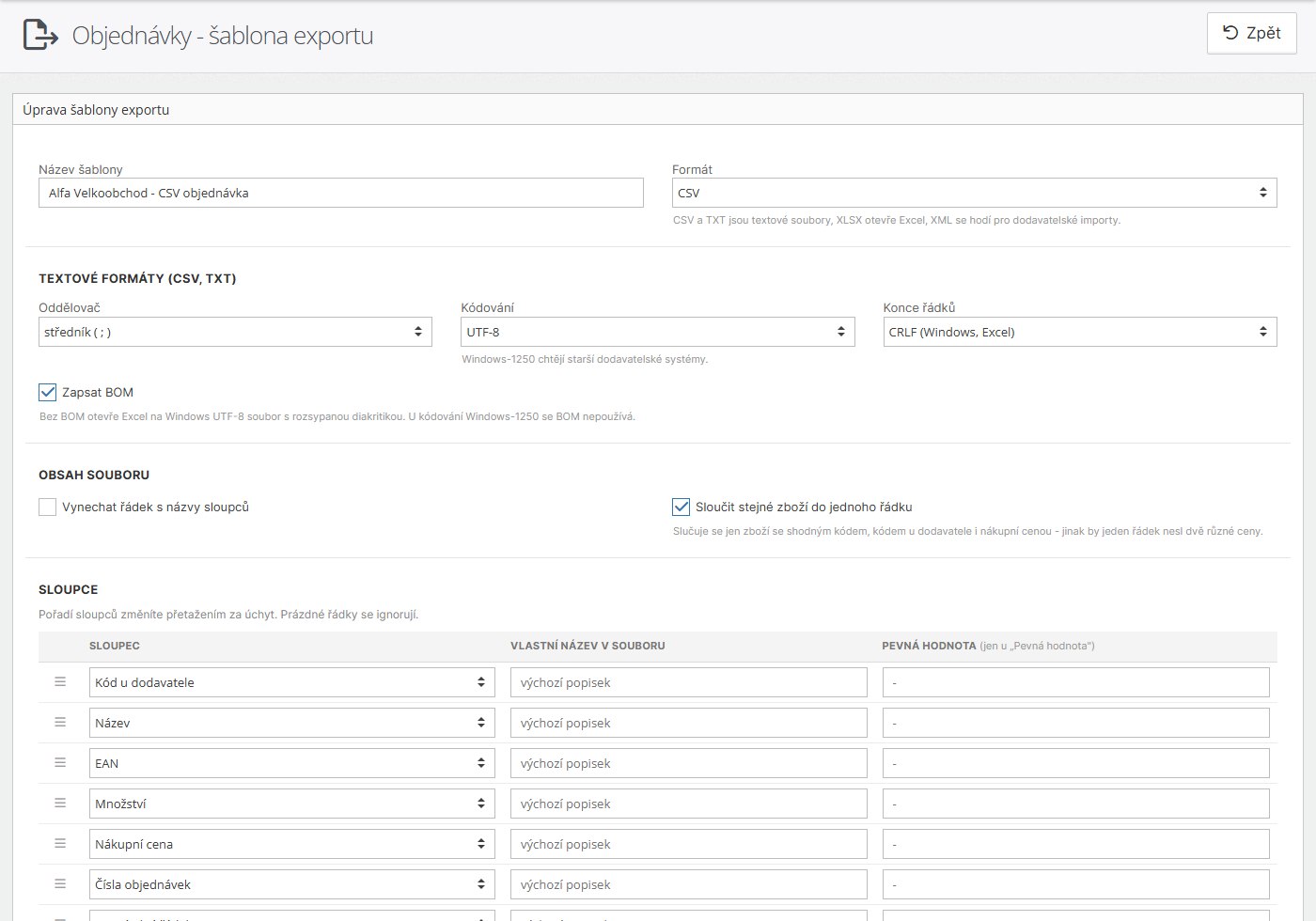Change the Množství column dropdown
1316x921 pixels.
pos(292,804)
